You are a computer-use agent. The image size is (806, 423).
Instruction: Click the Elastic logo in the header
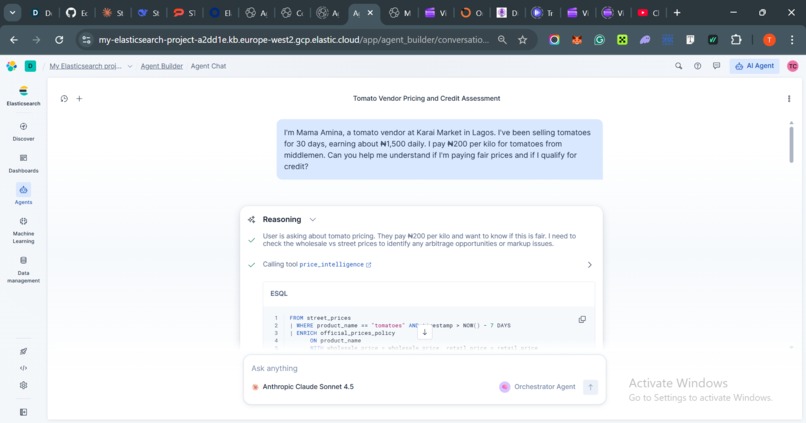coord(11,66)
